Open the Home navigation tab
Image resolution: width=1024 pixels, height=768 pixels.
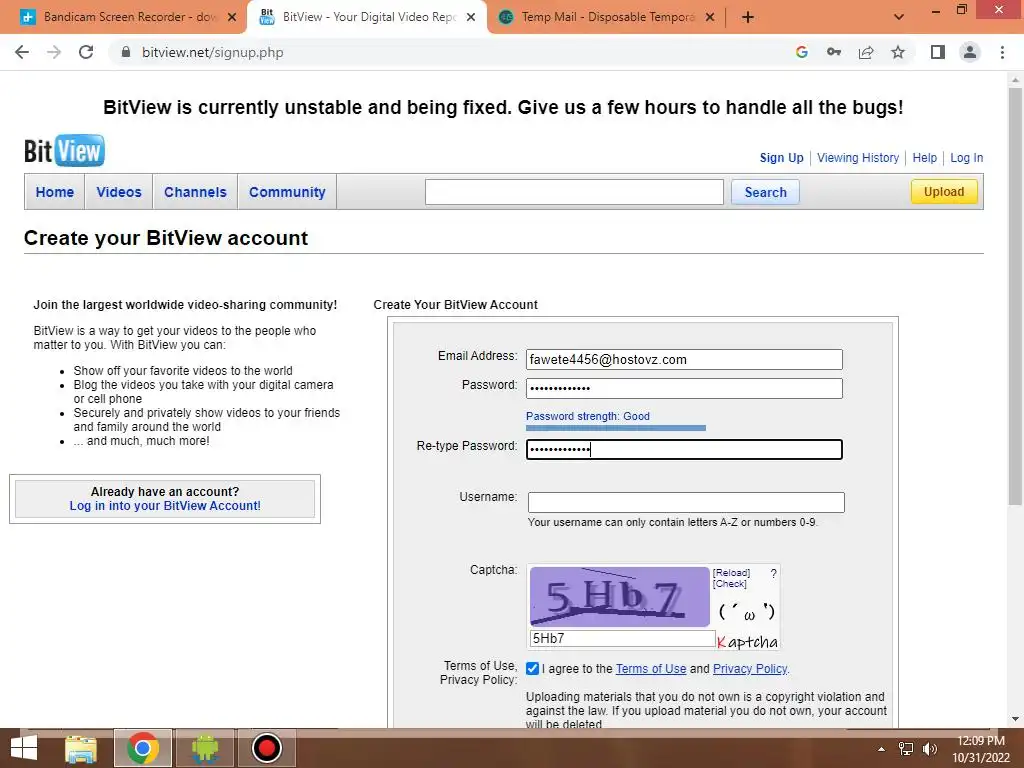pos(55,192)
